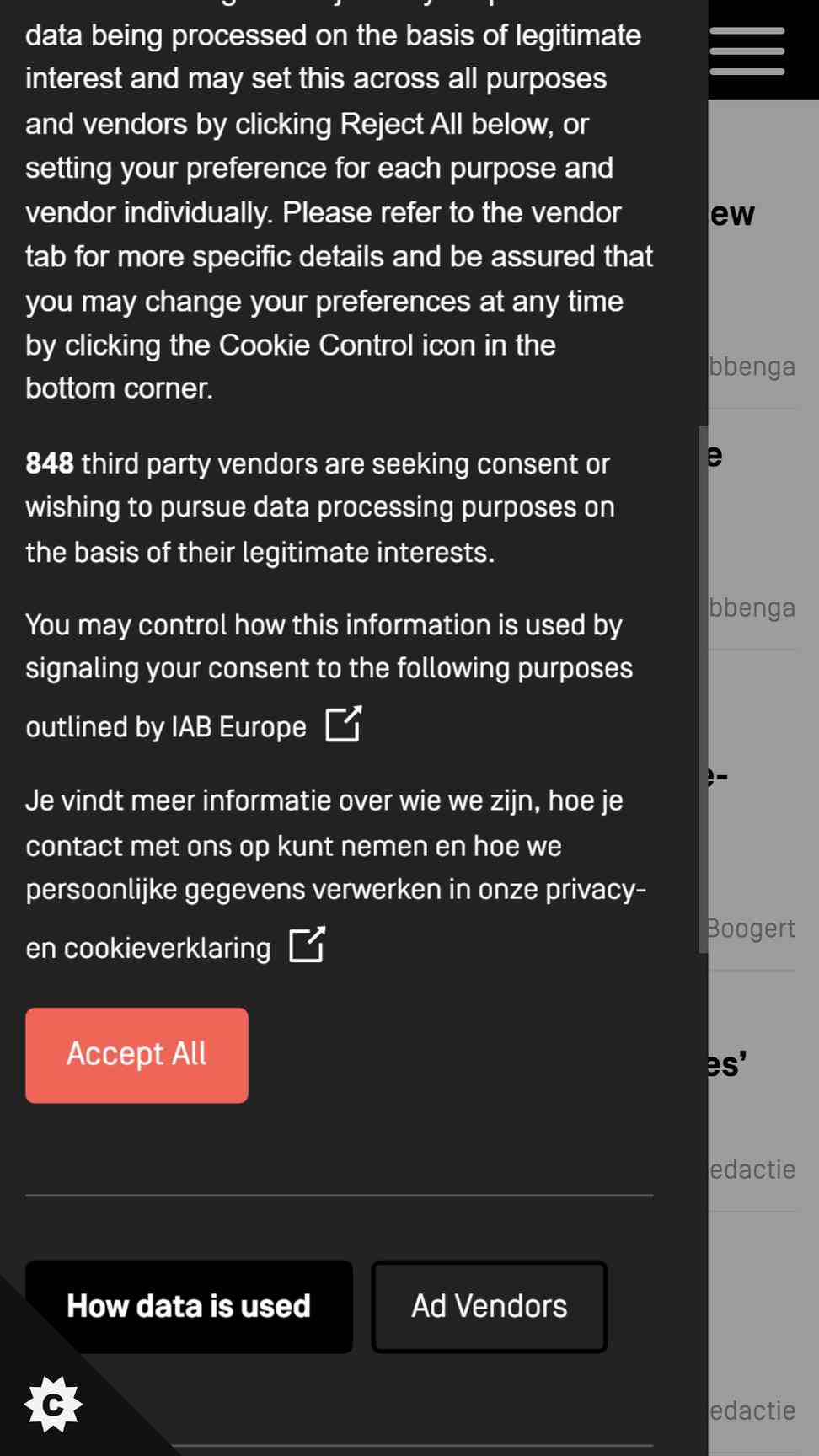This screenshot has width=819, height=1456.
Task: Click the cookie panel's vertical scrollbar
Action: (703, 689)
